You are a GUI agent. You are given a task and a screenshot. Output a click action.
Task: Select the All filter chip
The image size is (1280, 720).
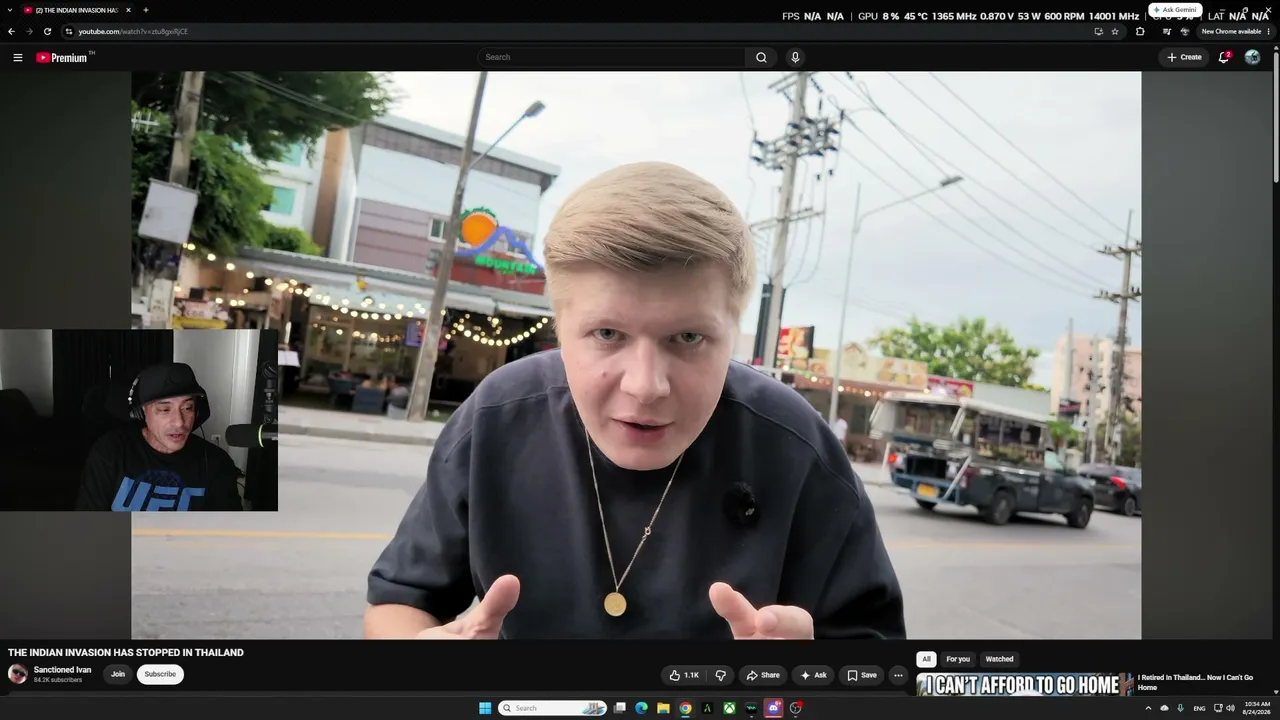(x=926, y=659)
